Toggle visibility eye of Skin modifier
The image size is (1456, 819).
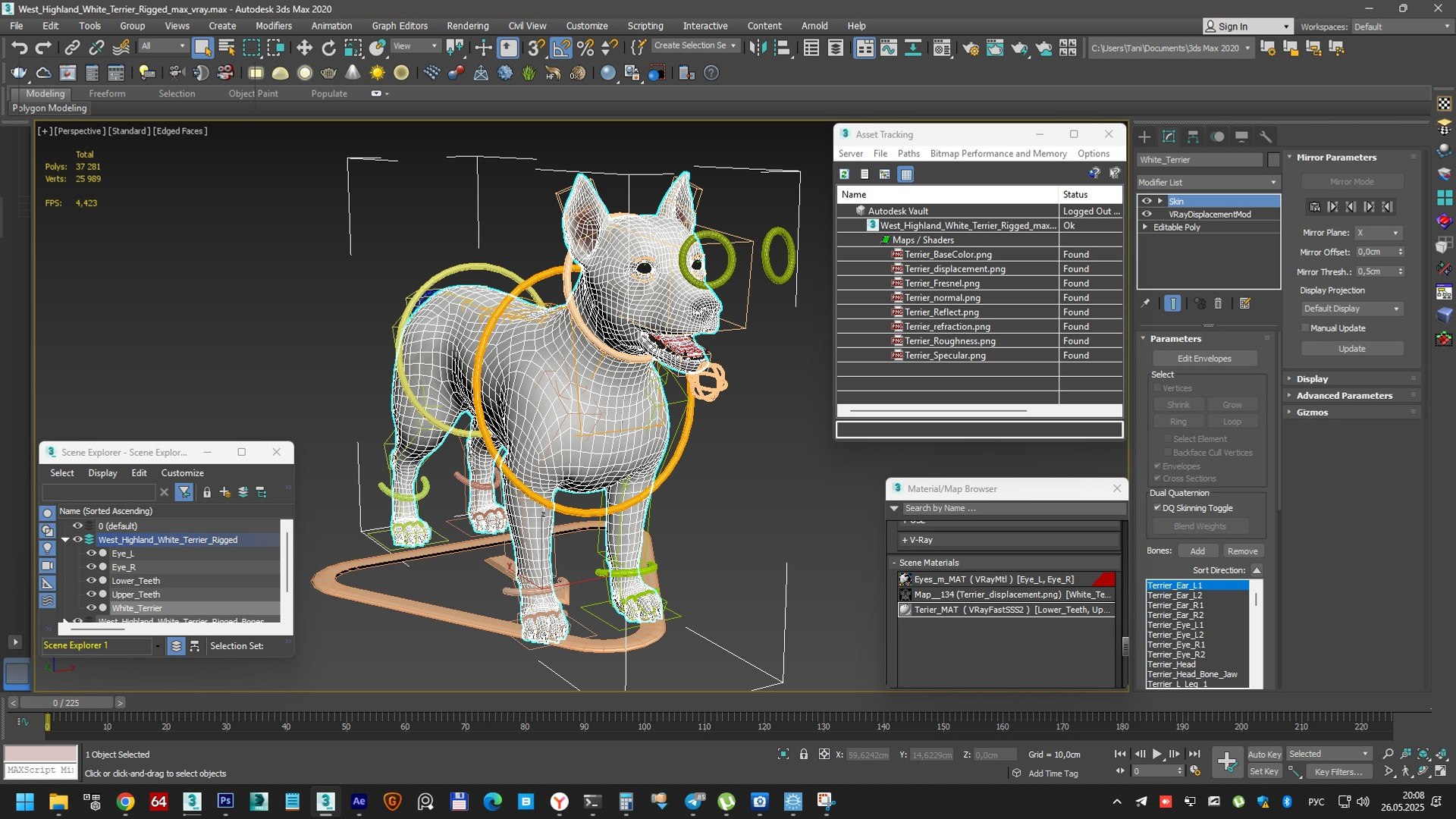point(1147,201)
